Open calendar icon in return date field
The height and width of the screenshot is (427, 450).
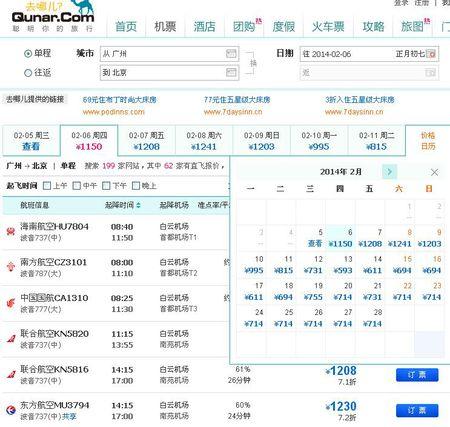[430, 72]
